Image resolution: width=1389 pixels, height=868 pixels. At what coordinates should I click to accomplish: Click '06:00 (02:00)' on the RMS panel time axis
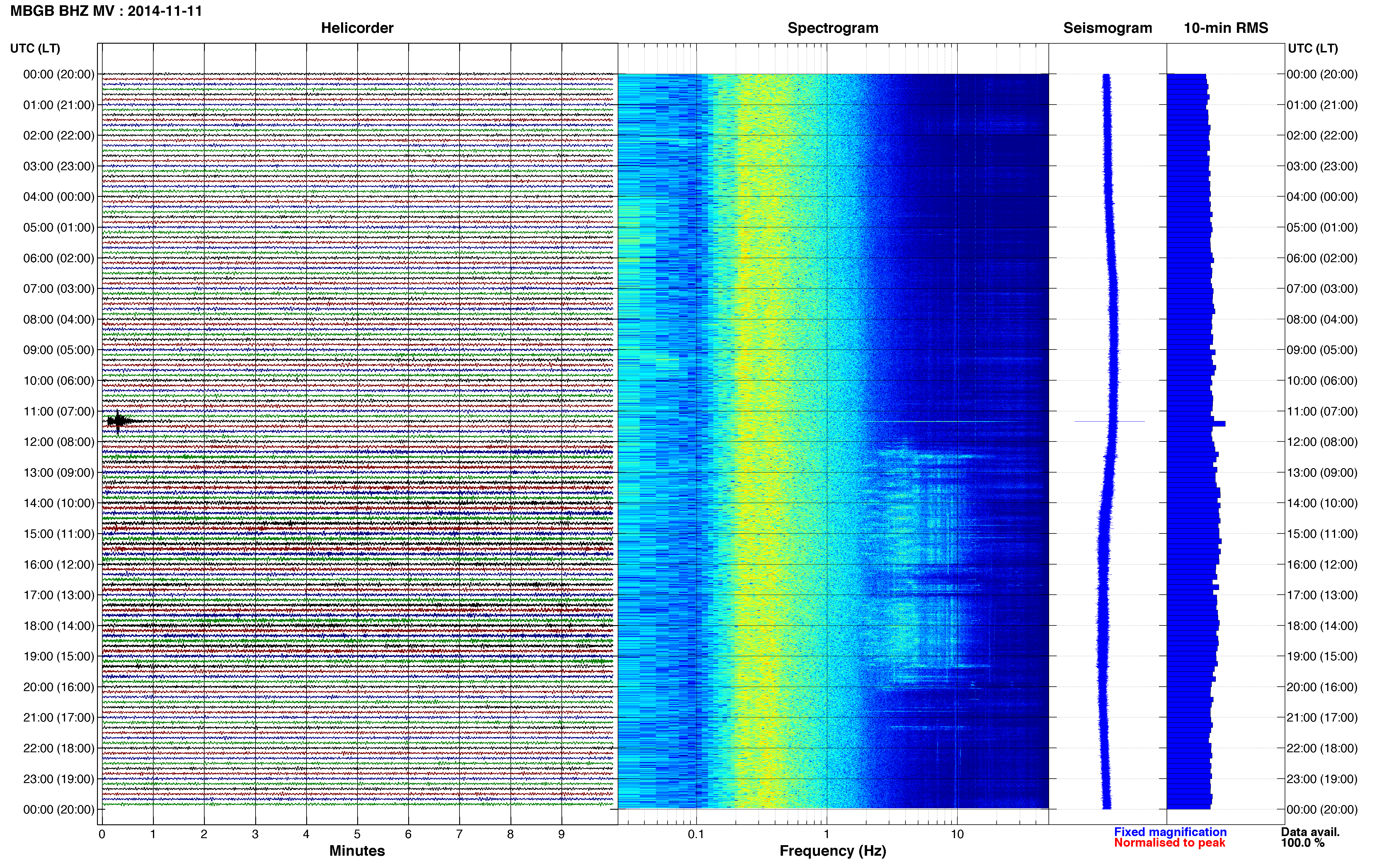[1322, 258]
